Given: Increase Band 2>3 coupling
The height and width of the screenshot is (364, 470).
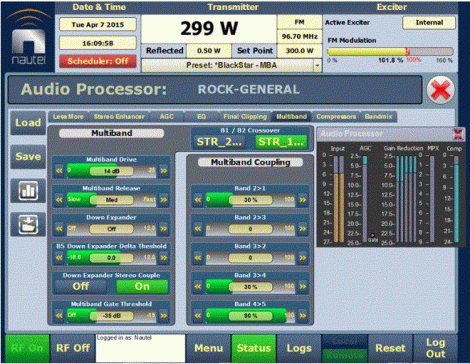Looking at the screenshot, I should tap(303, 229).
